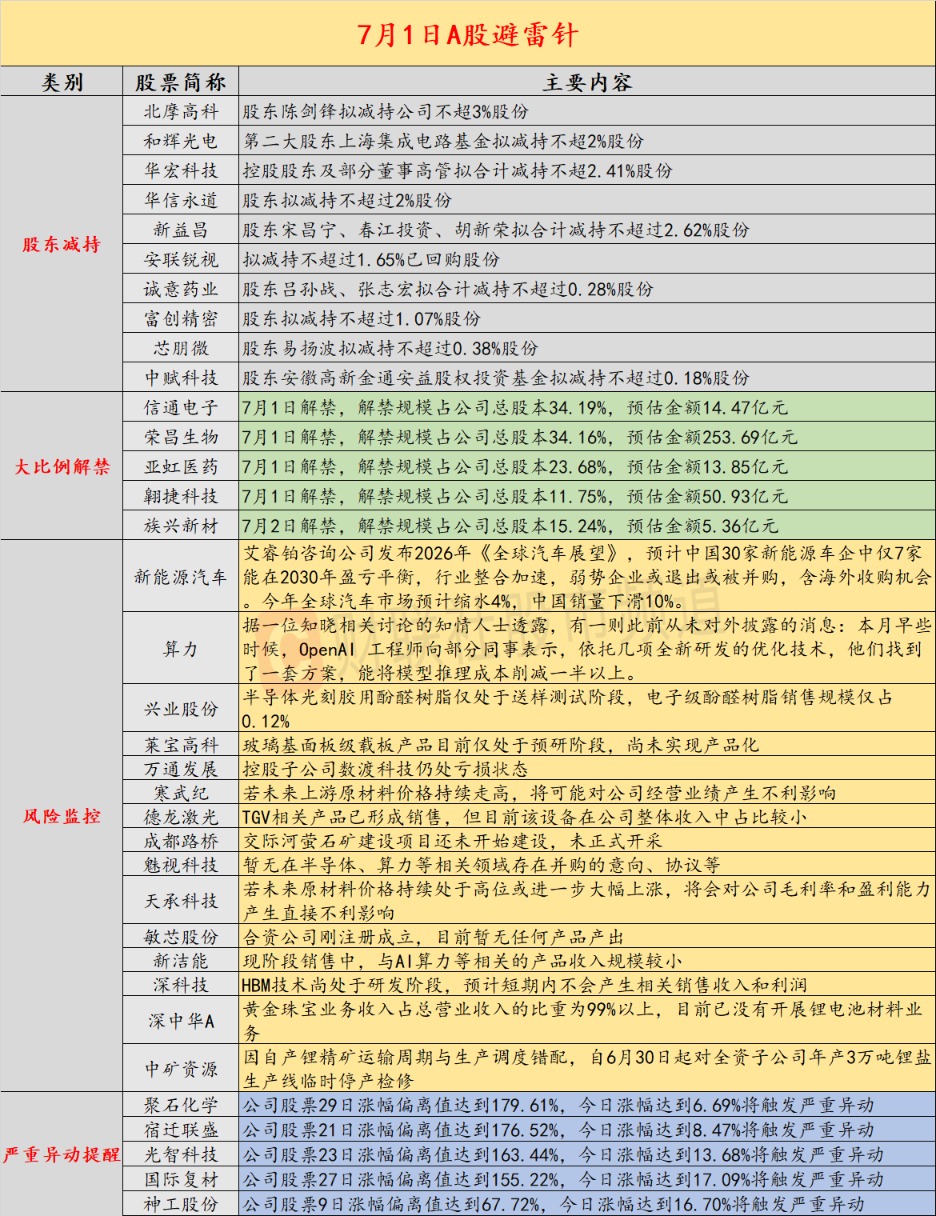Click 股东易扬波拟减持不超过0.38%股份 text
The width and height of the screenshot is (936, 1216).
(390, 348)
